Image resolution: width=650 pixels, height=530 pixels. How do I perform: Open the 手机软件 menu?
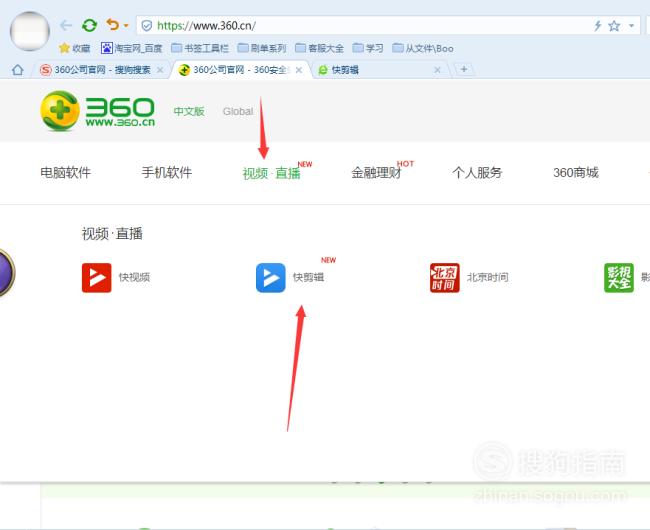click(x=167, y=172)
